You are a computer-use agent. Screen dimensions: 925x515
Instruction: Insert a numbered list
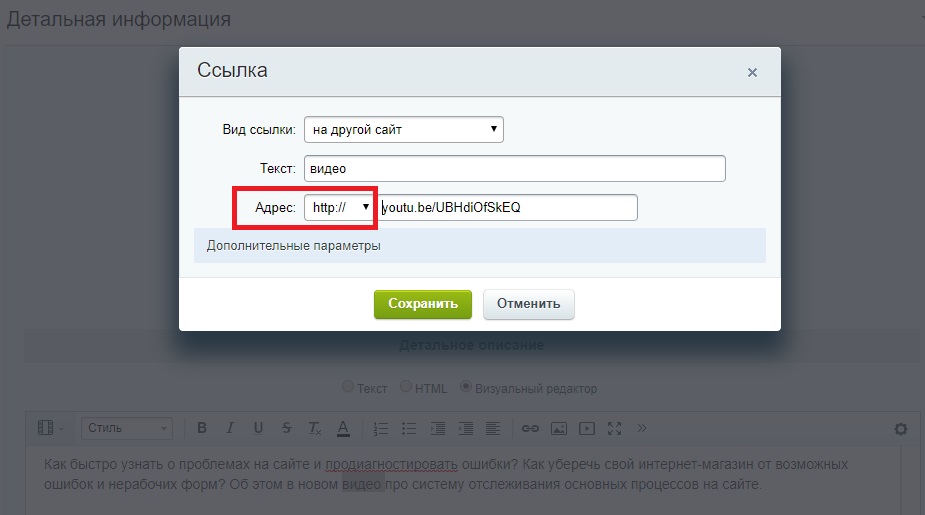[x=381, y=428]
